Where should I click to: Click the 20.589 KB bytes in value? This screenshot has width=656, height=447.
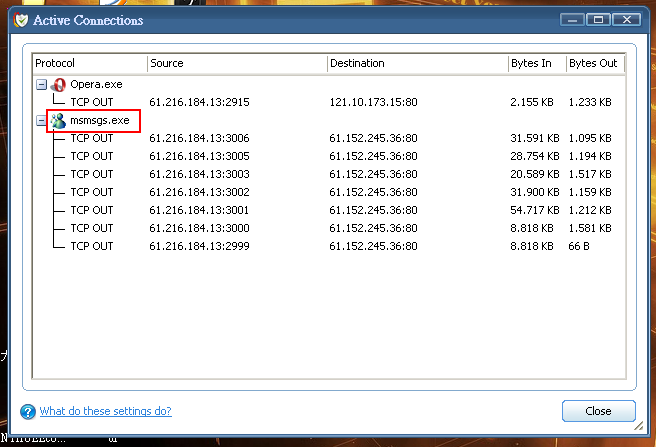point(535,174)
